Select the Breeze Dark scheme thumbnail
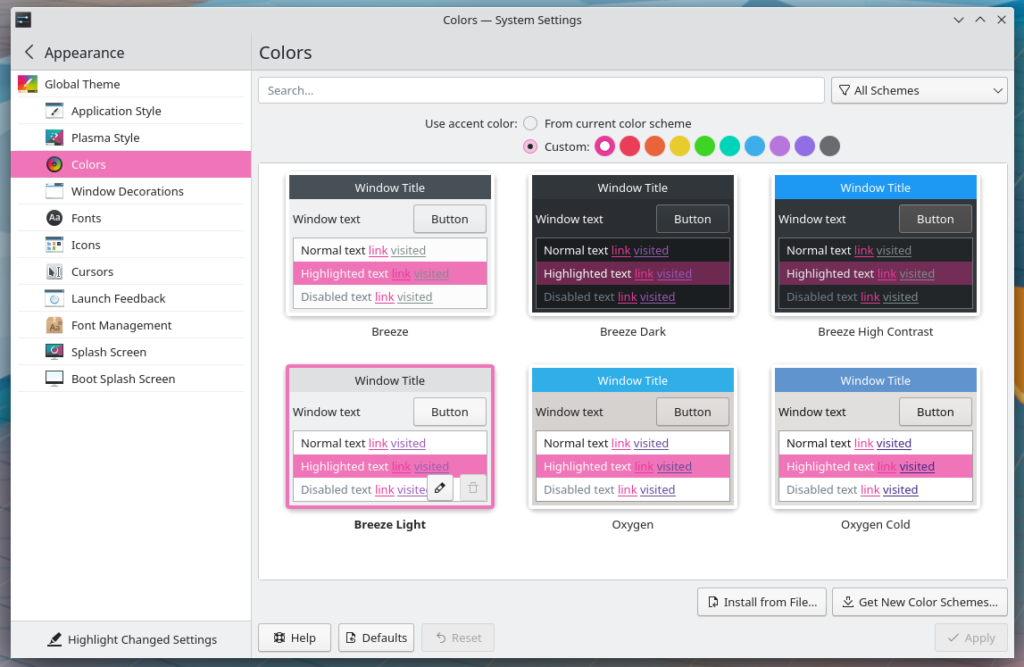This screenshot has width=1024, height=667. 632,244
